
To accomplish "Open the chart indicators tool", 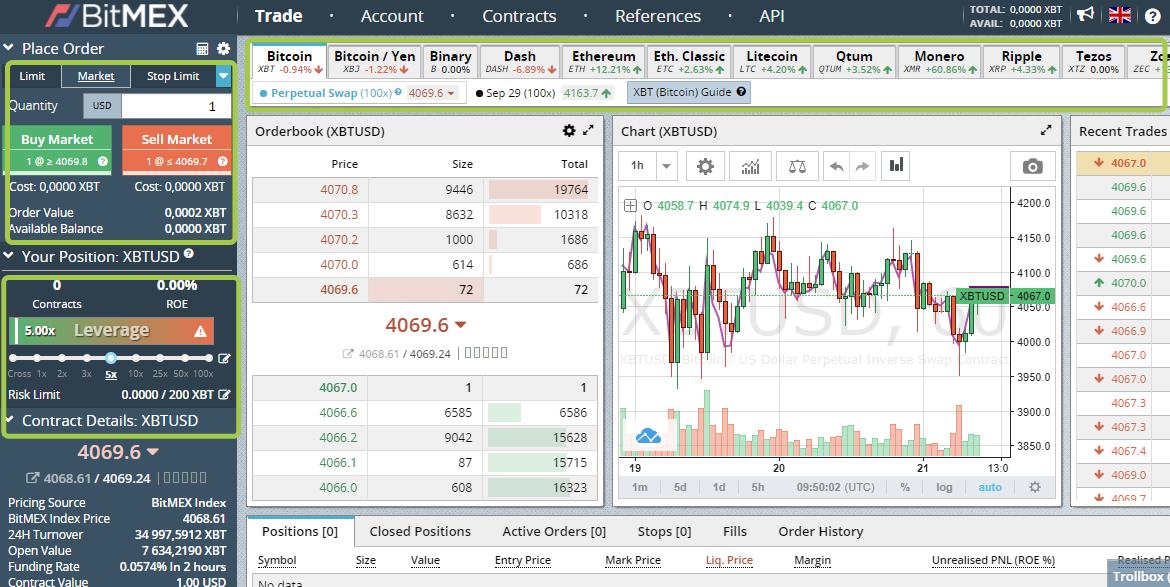I will (x=750, y=166).
